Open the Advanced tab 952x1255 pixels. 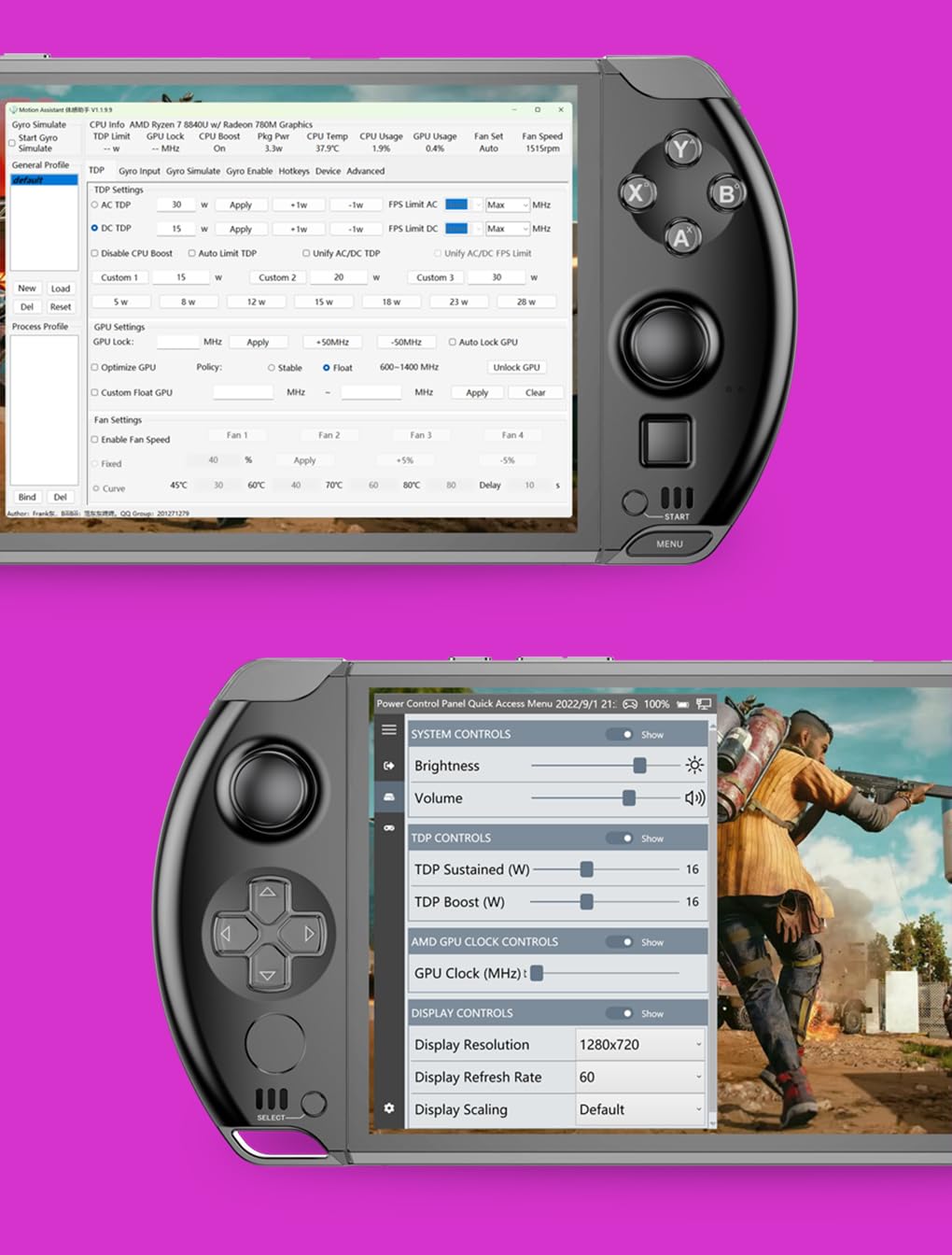[x=365, y=171]
